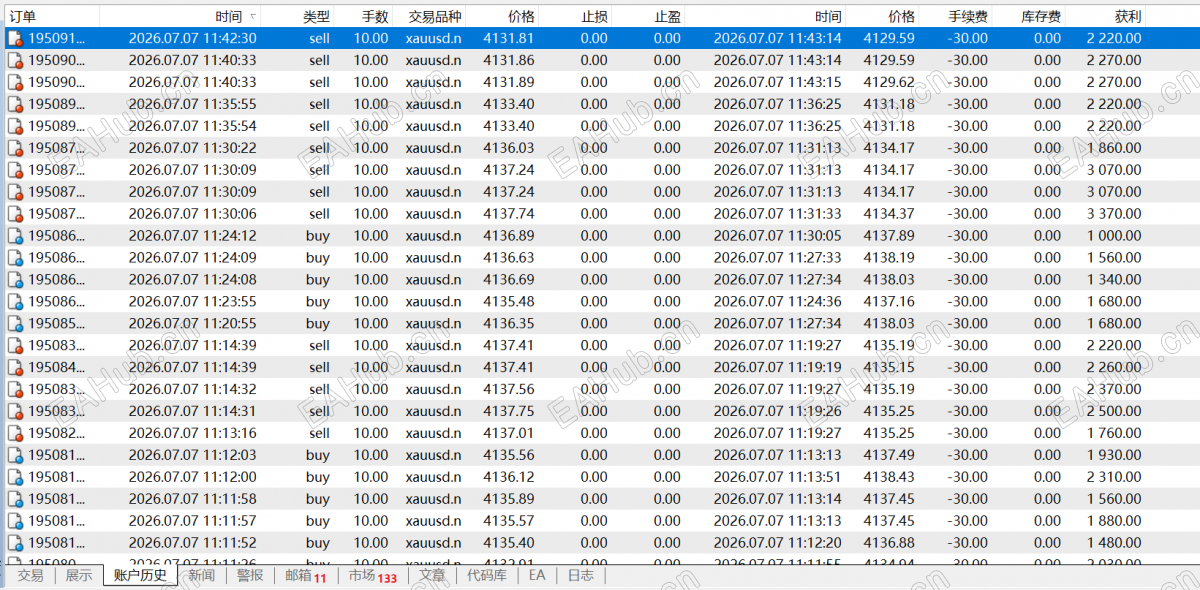Click the open time 2026.07.07 11:42:30
Image resolution: width=1200 pixels, height=590 pixels.
[x=192, y=39]
